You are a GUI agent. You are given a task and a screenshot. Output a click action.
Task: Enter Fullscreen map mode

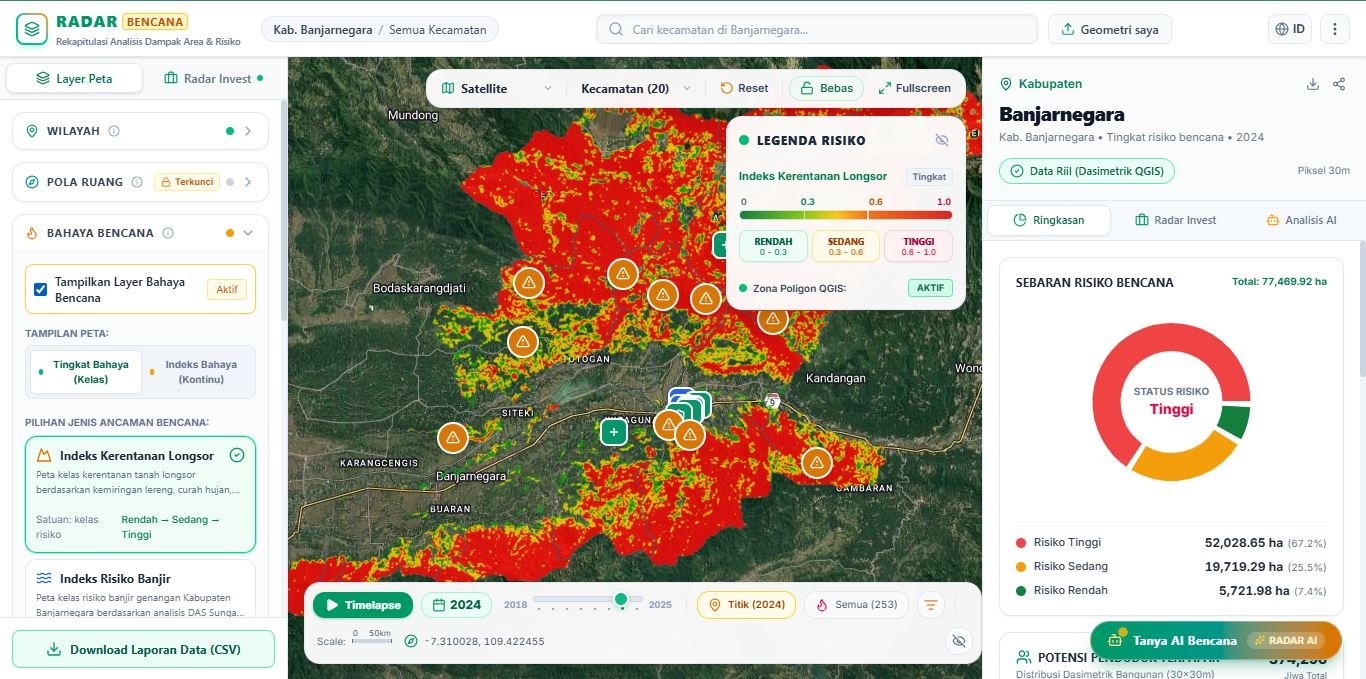pos(914,88)
